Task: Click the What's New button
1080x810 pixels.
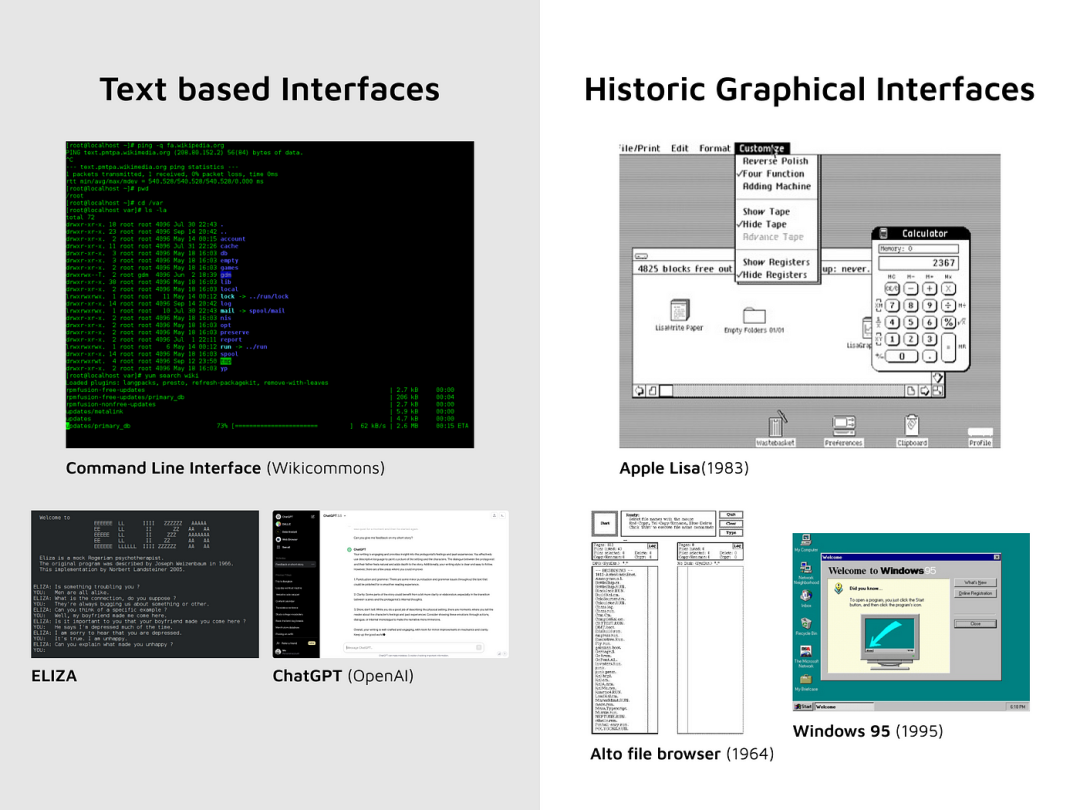Action: (975, 583)
